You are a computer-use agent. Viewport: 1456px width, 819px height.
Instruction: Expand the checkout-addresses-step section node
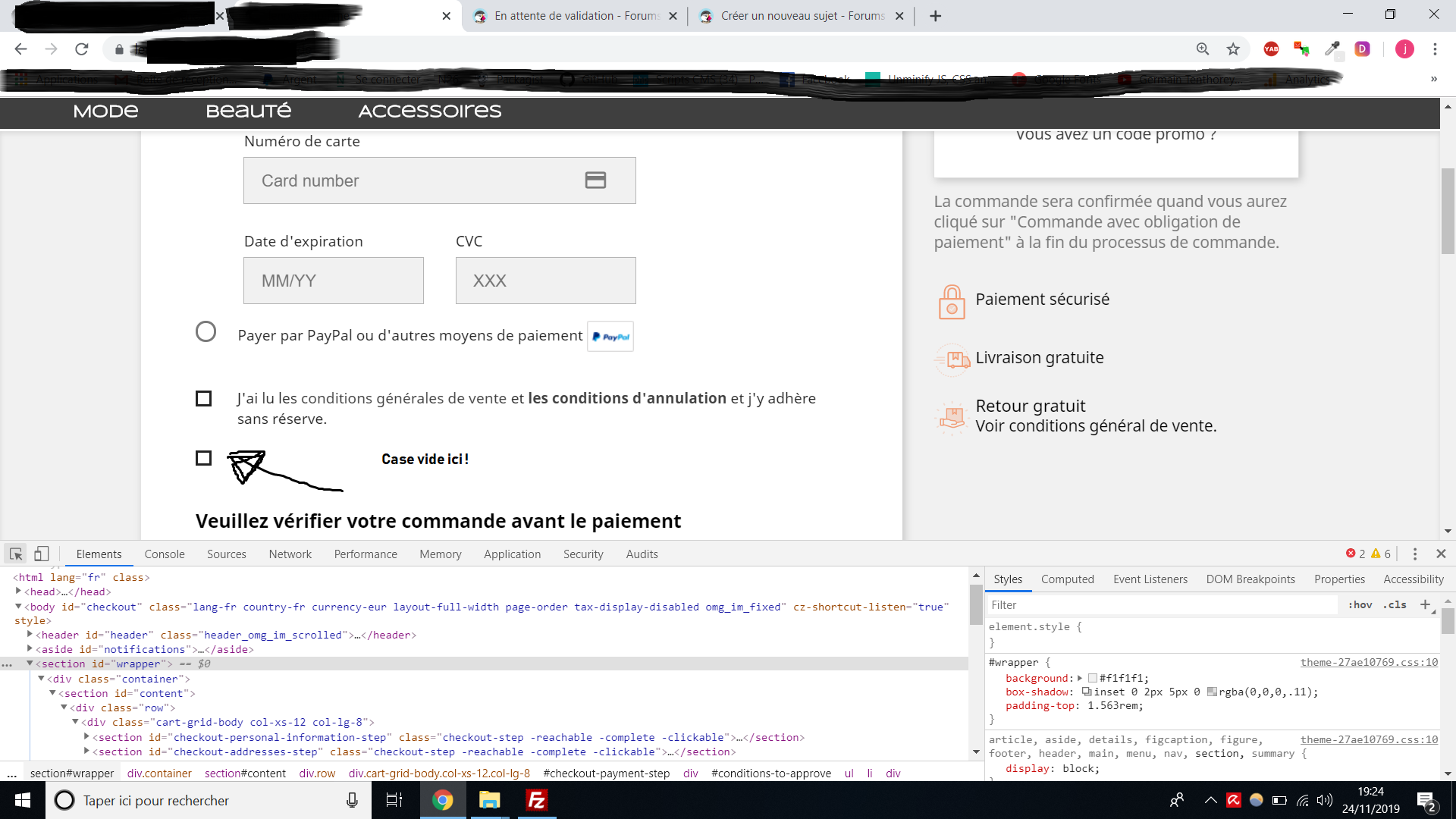[x=86, y=752]
